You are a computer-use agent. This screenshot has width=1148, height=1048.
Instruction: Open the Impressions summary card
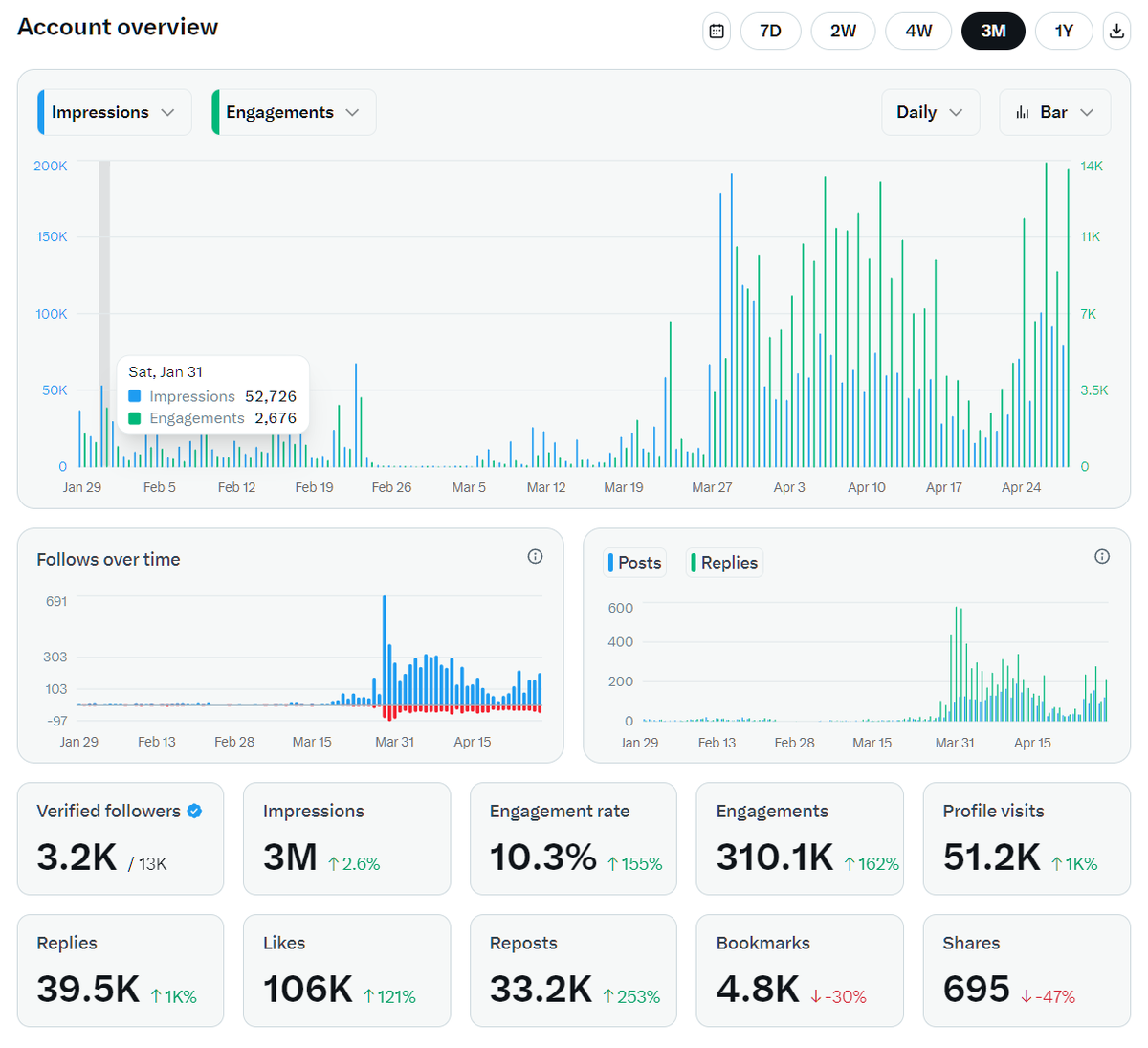[346, 838]
